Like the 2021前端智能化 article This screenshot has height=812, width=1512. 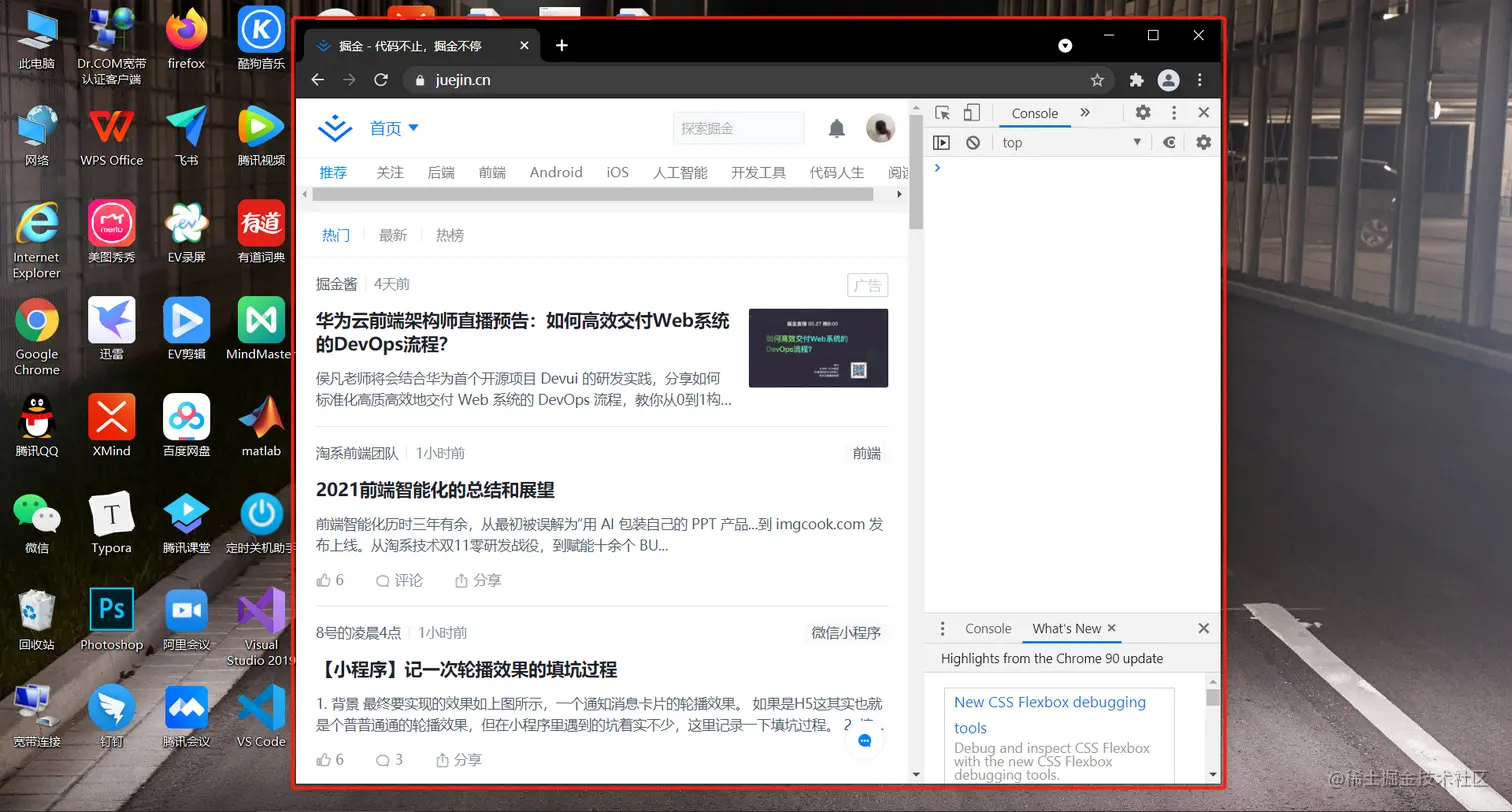click(330, 580)
